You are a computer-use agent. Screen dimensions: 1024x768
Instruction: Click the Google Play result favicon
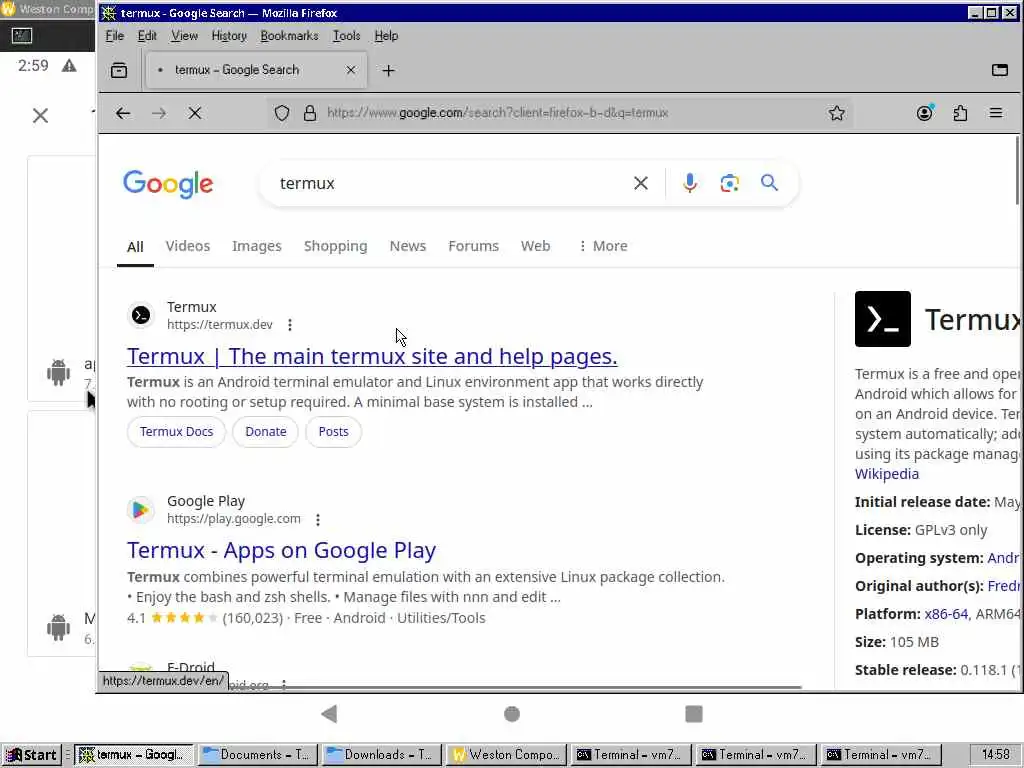point(141,510)
